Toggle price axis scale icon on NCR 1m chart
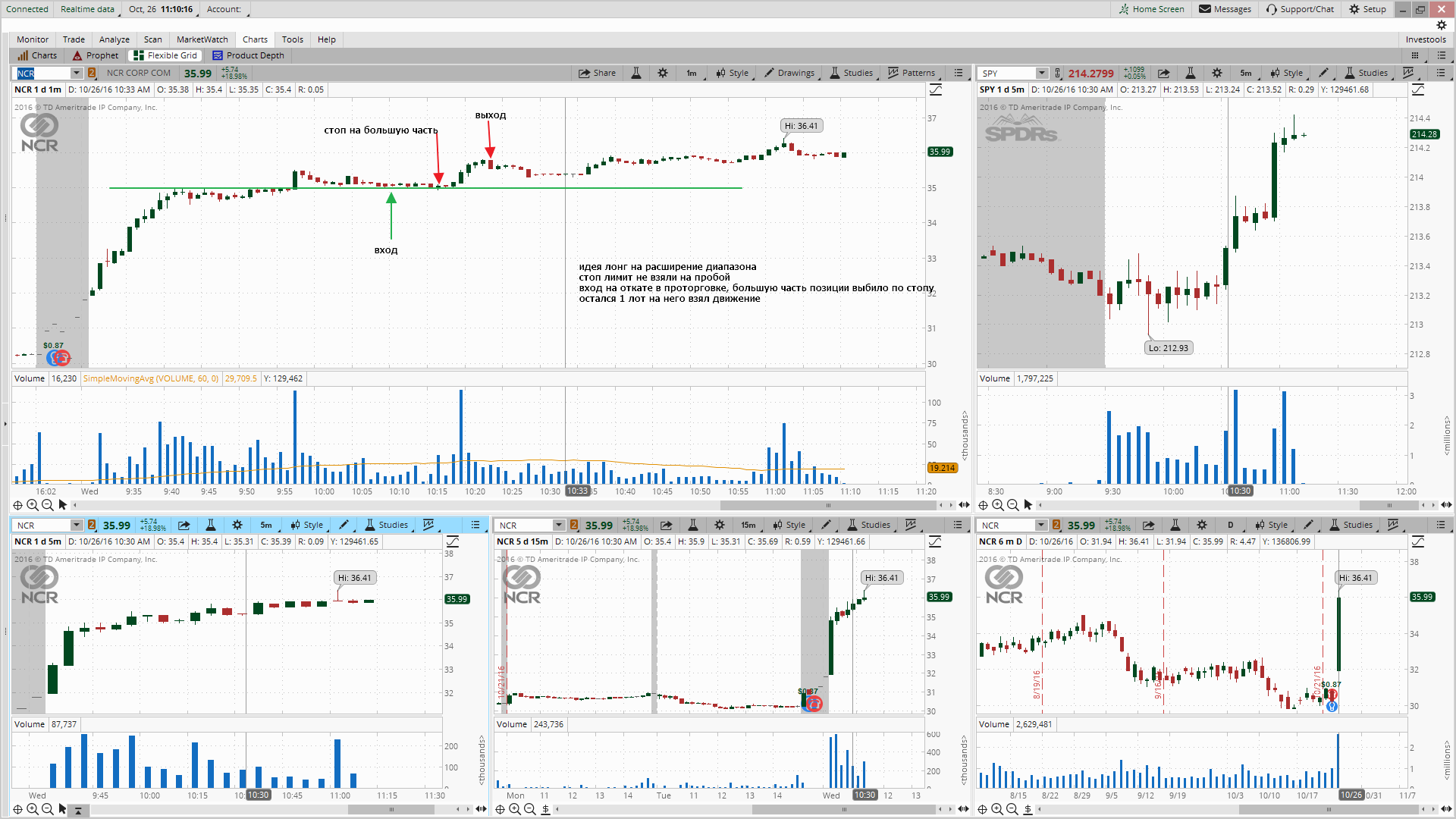The image size is (1456, 819). click(x=936, y=89)
